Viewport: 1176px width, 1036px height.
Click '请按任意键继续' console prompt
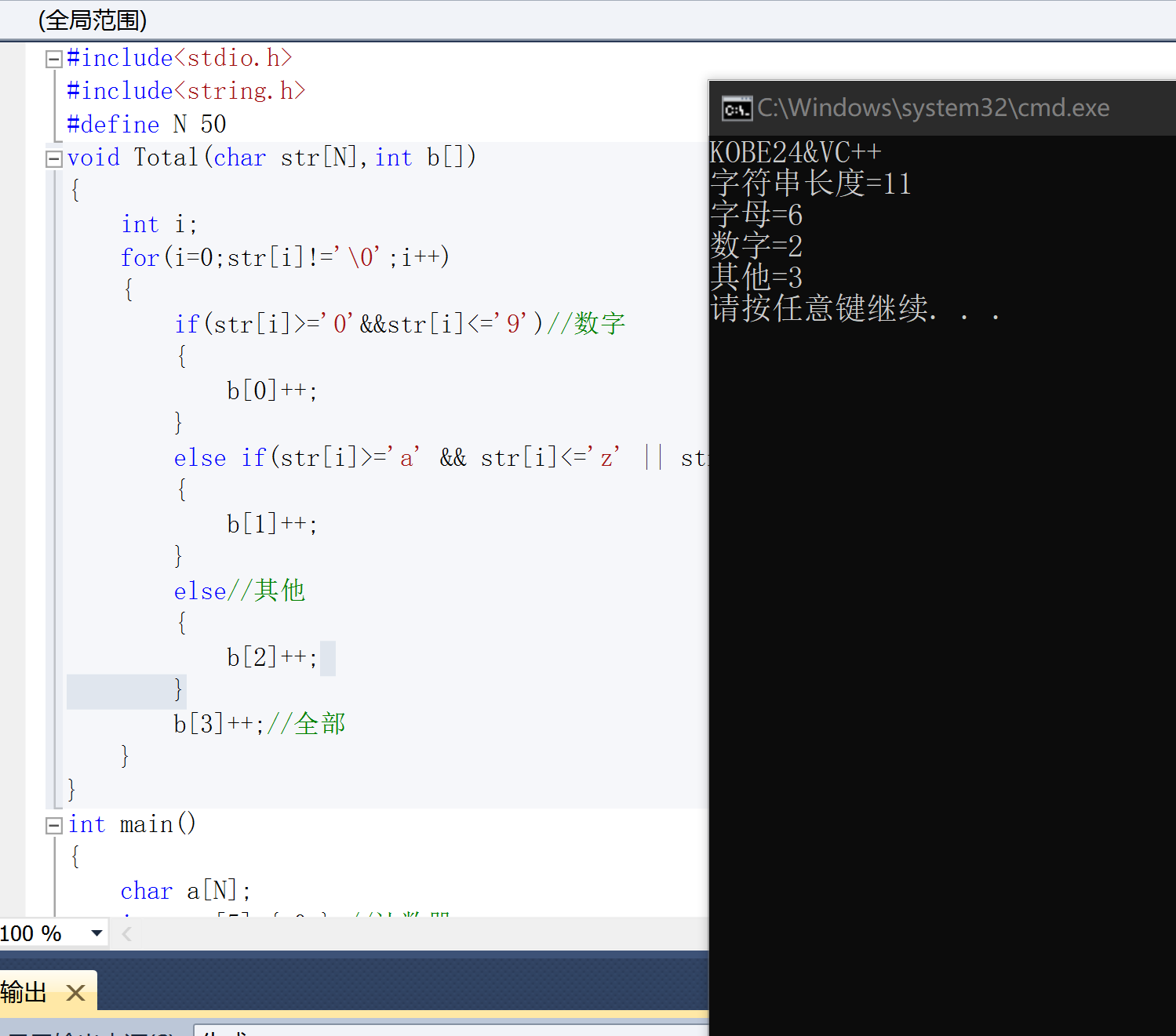pos(855,308)
